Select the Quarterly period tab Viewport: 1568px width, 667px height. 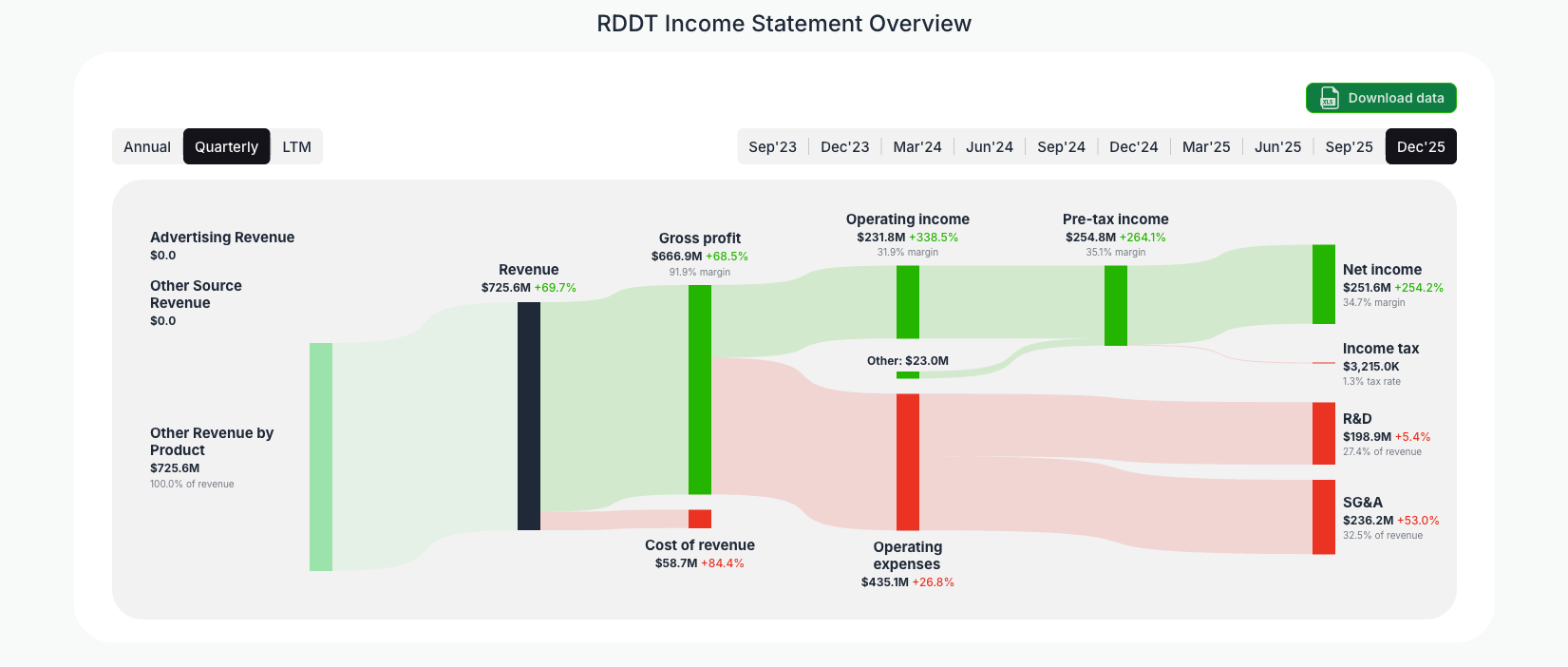[226, 146]
